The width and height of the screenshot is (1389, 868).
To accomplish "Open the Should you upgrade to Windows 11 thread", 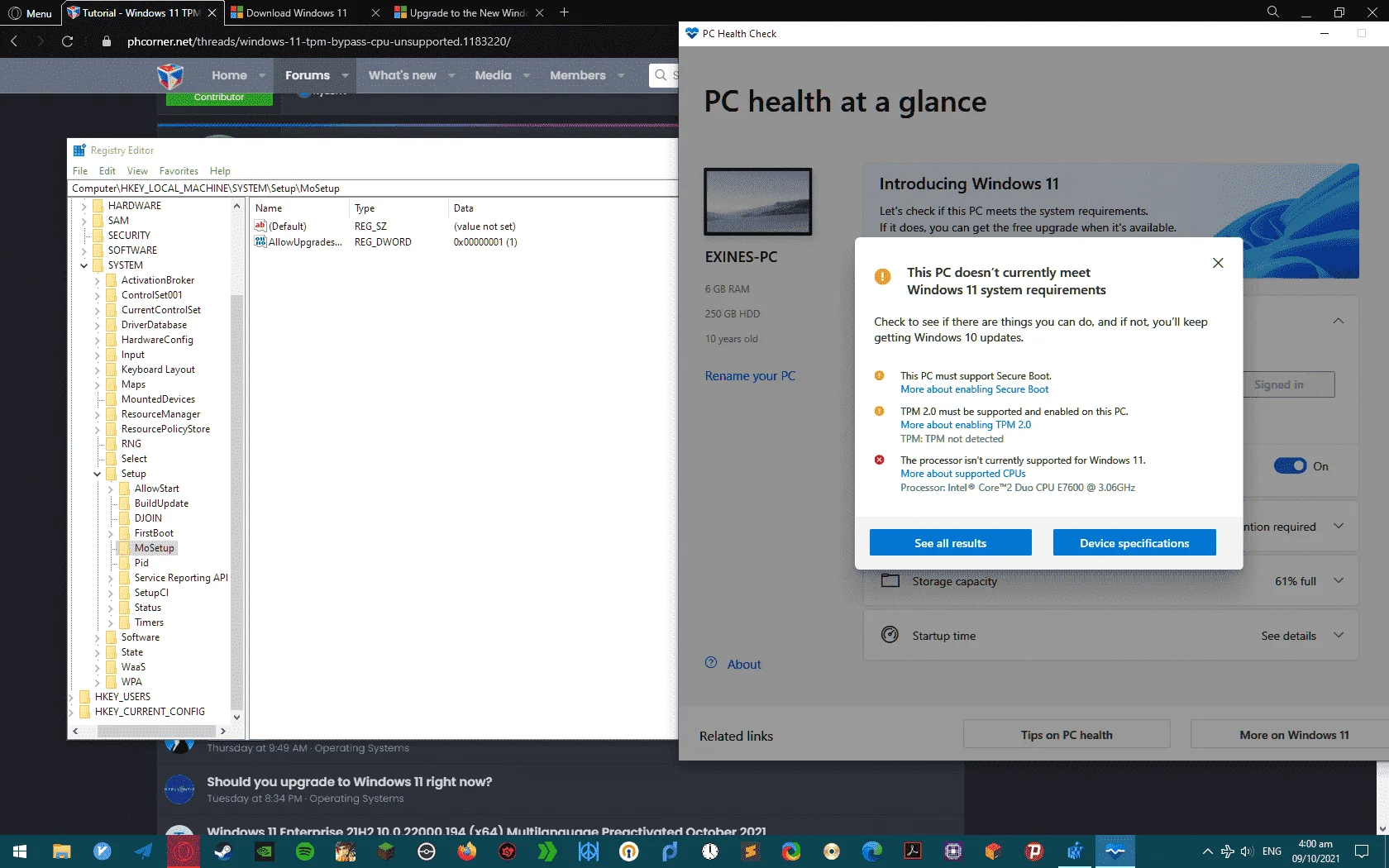I will (350, 782).
